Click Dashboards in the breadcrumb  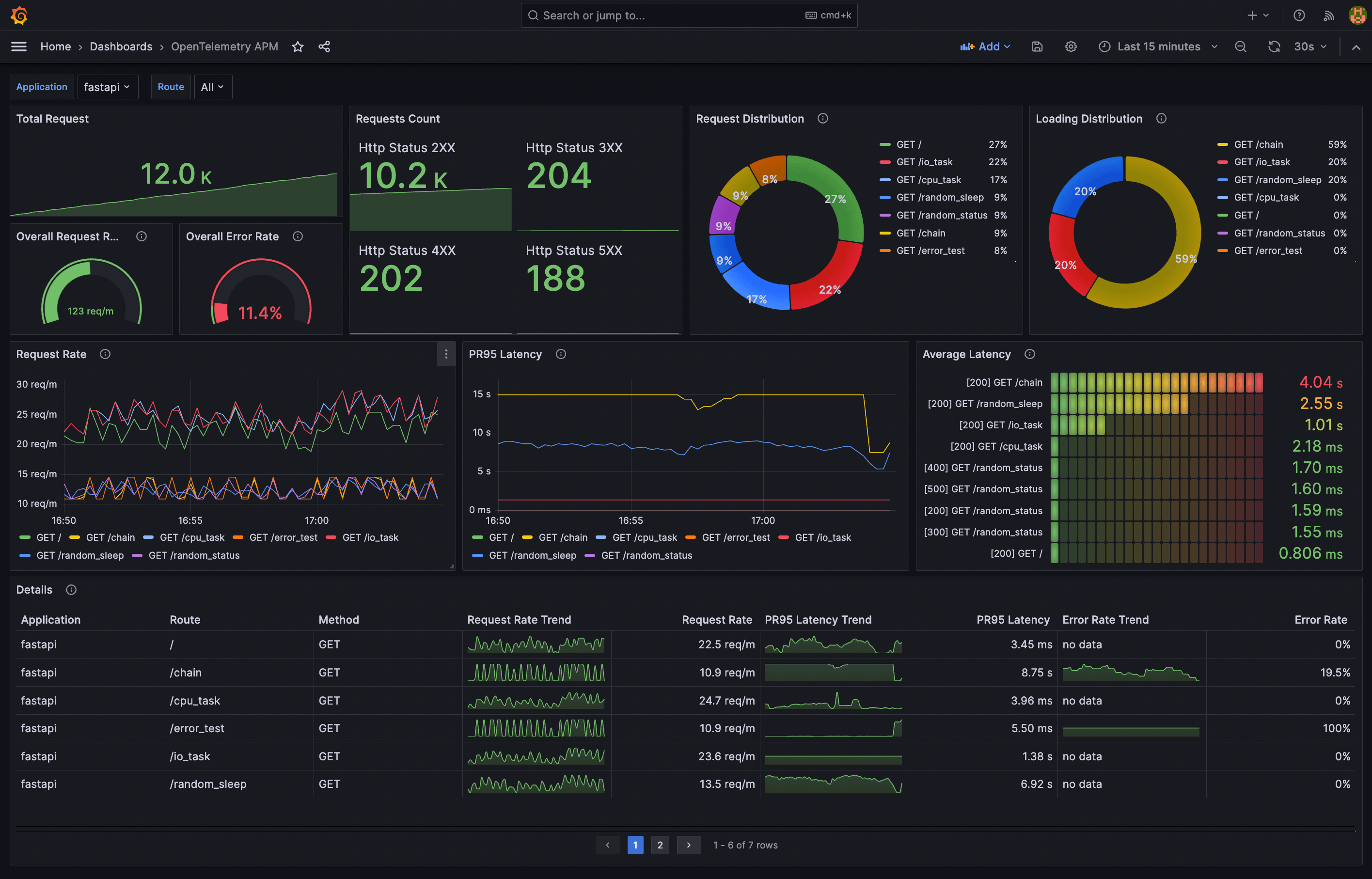click(121, 47)
